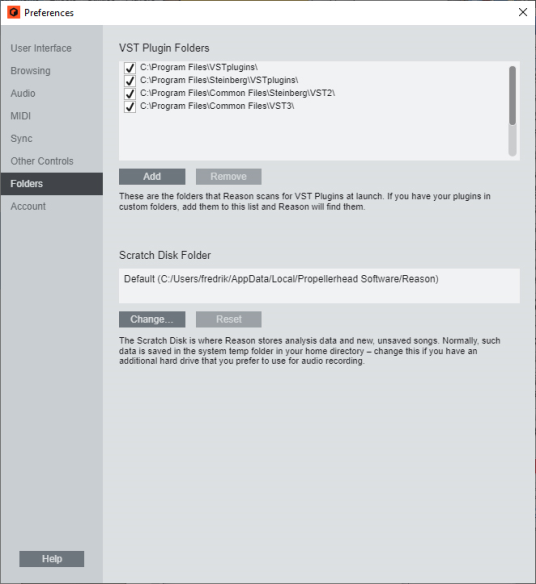The width and height of the screenshot is (536, 584).
Task: Click the VST folder list scrollbar
Action: (x=513, y=111)
